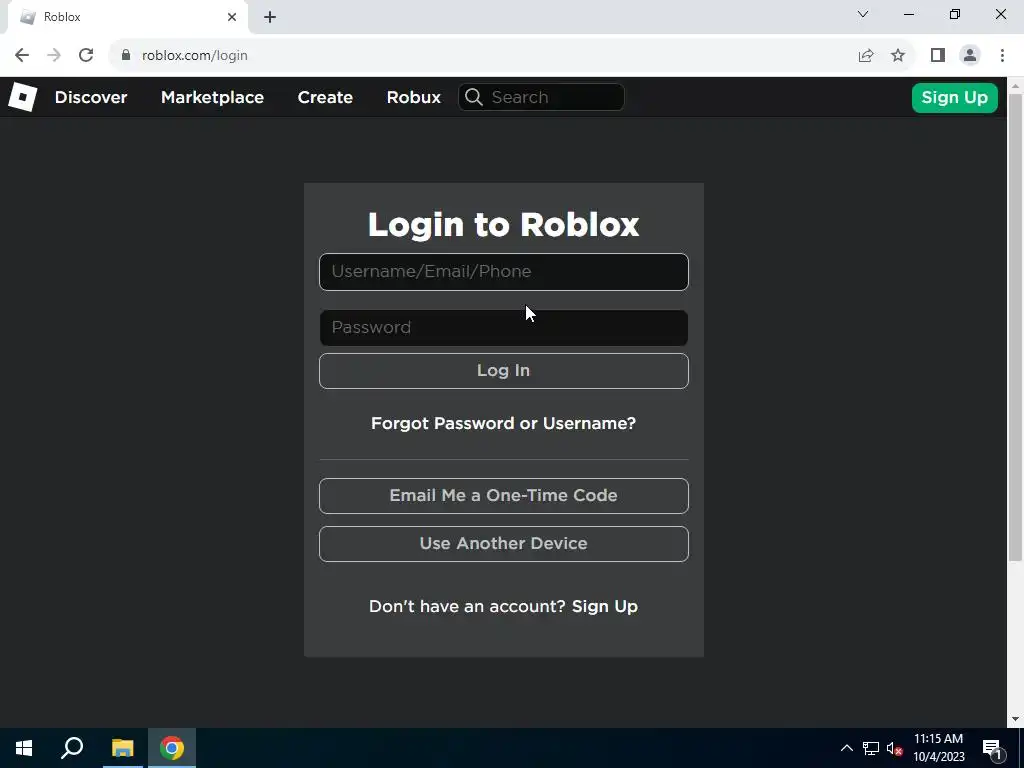Open the Robux page

(413, 97)
